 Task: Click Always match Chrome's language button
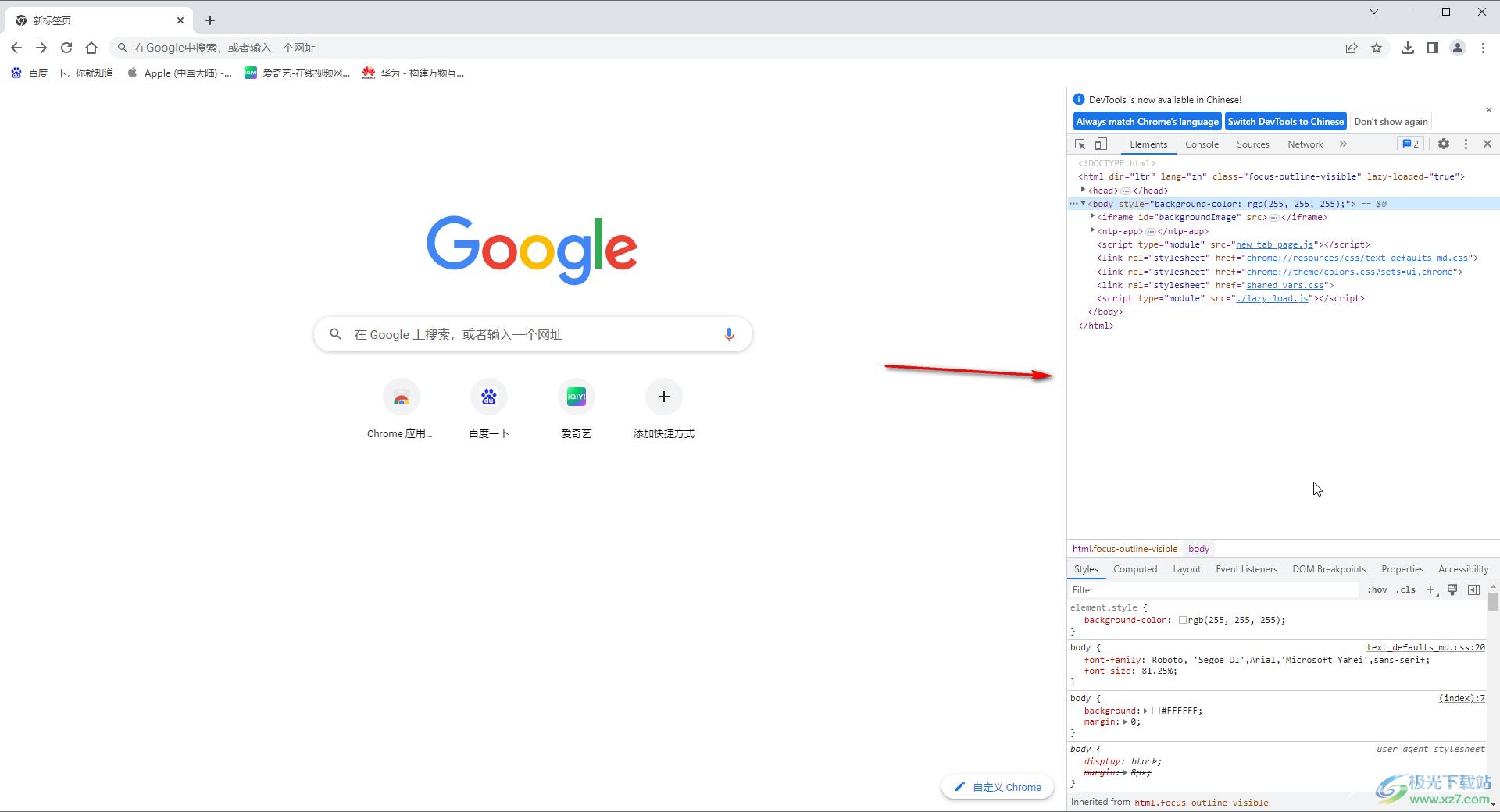pyautogui.click(x=1147, y=122)
